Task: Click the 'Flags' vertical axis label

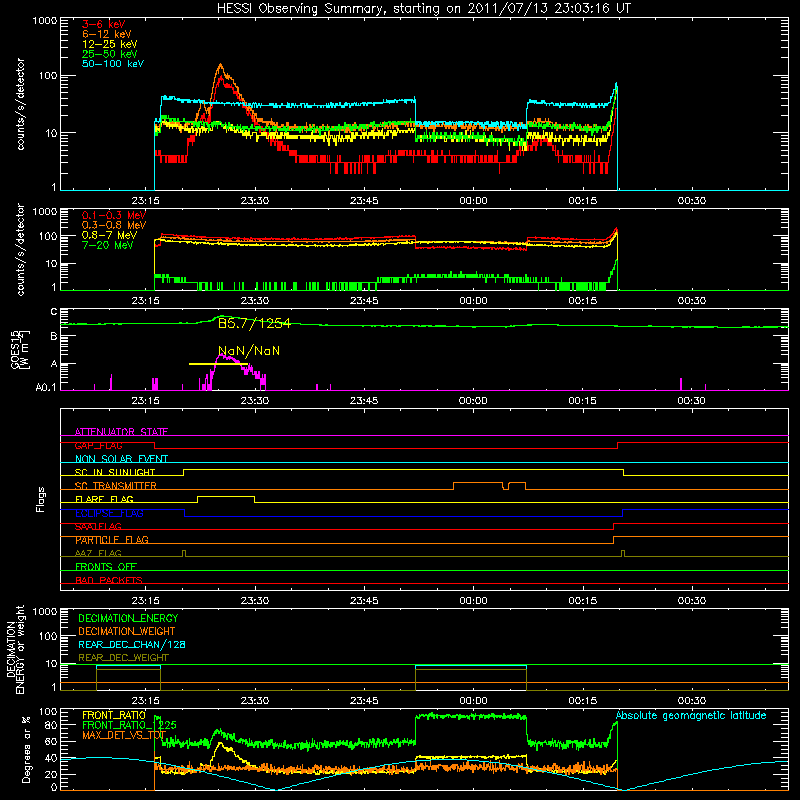Action: pos(40,499)
